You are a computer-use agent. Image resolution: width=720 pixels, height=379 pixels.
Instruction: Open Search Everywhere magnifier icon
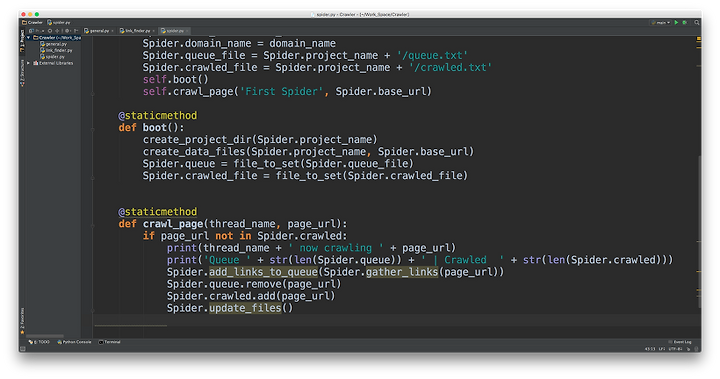[x=697, y=22]
